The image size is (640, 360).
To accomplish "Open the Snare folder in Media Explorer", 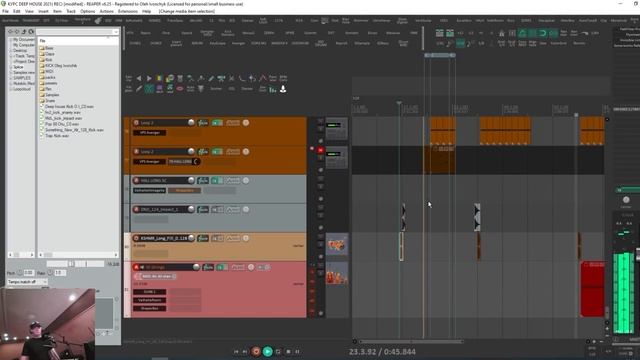I will click(x=51, y=100).
